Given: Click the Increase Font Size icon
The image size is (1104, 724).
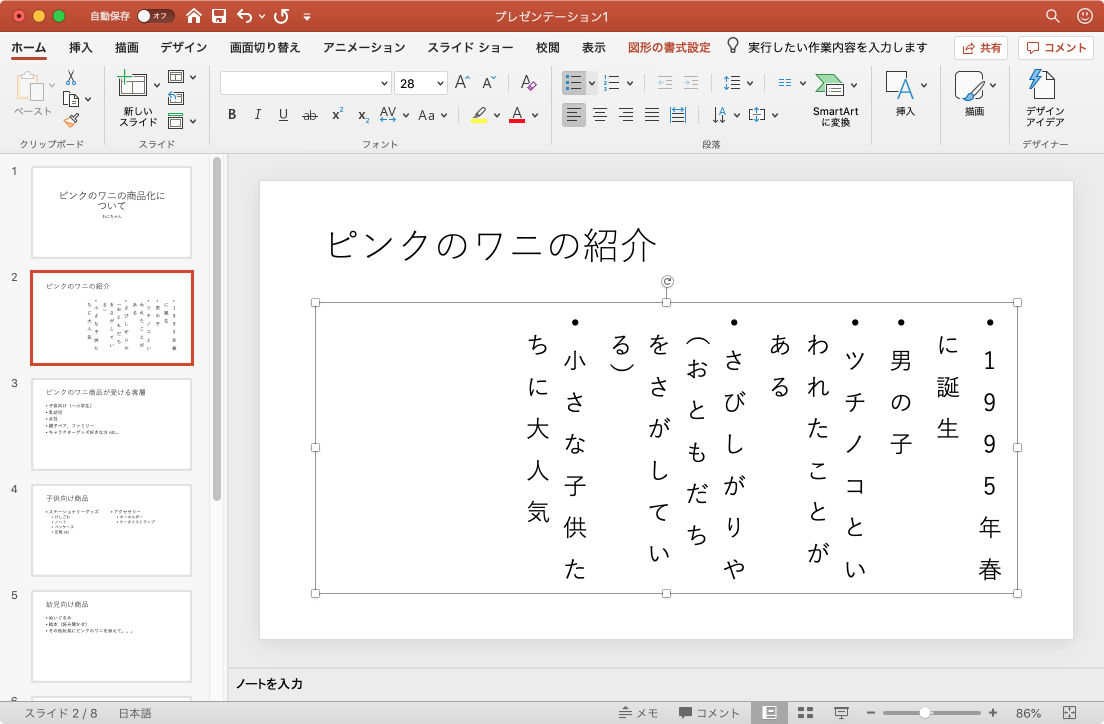Looking at the screenshot, I should [462, 83].
